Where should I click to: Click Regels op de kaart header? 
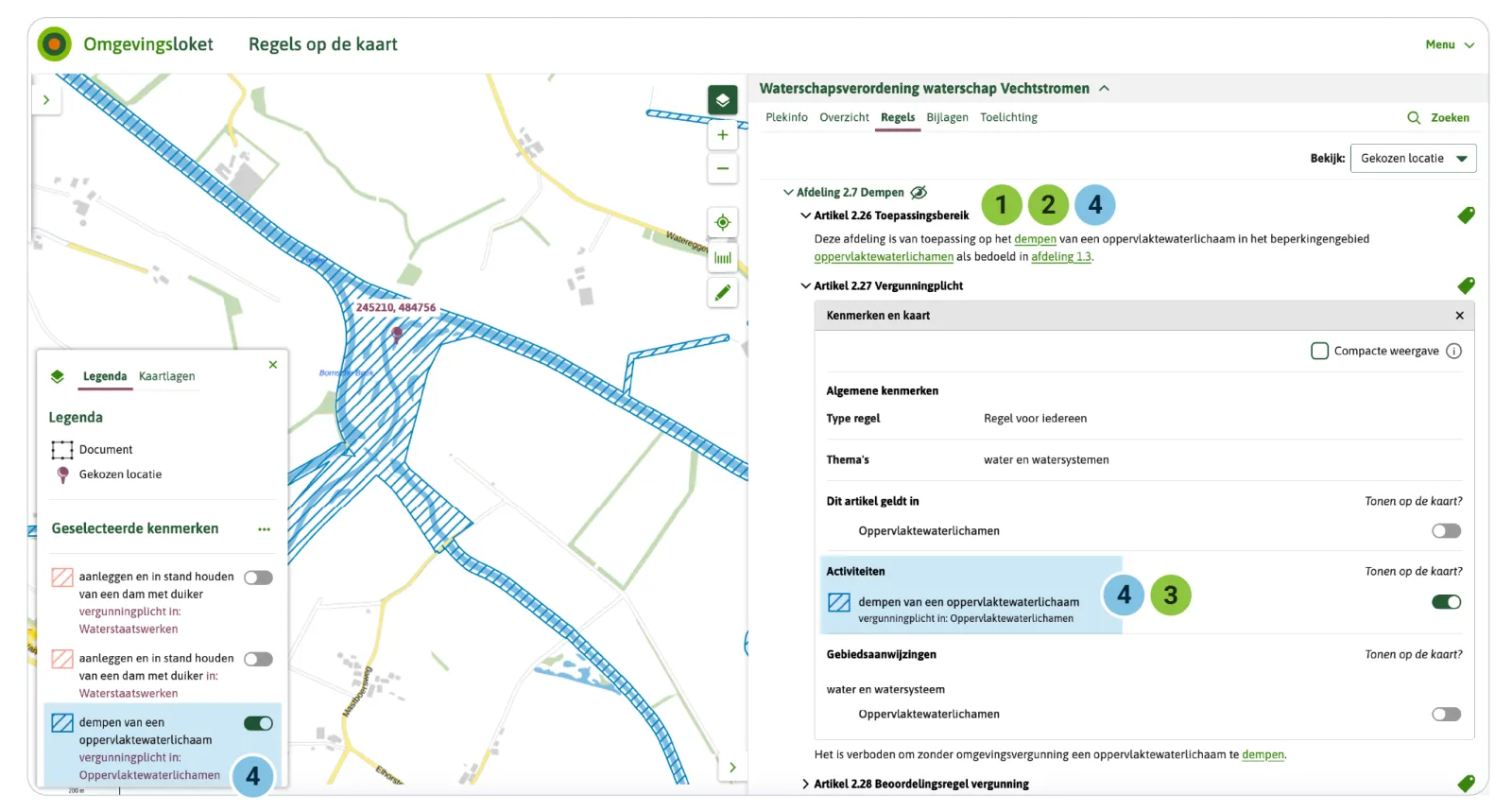click(x=323, y=44)
